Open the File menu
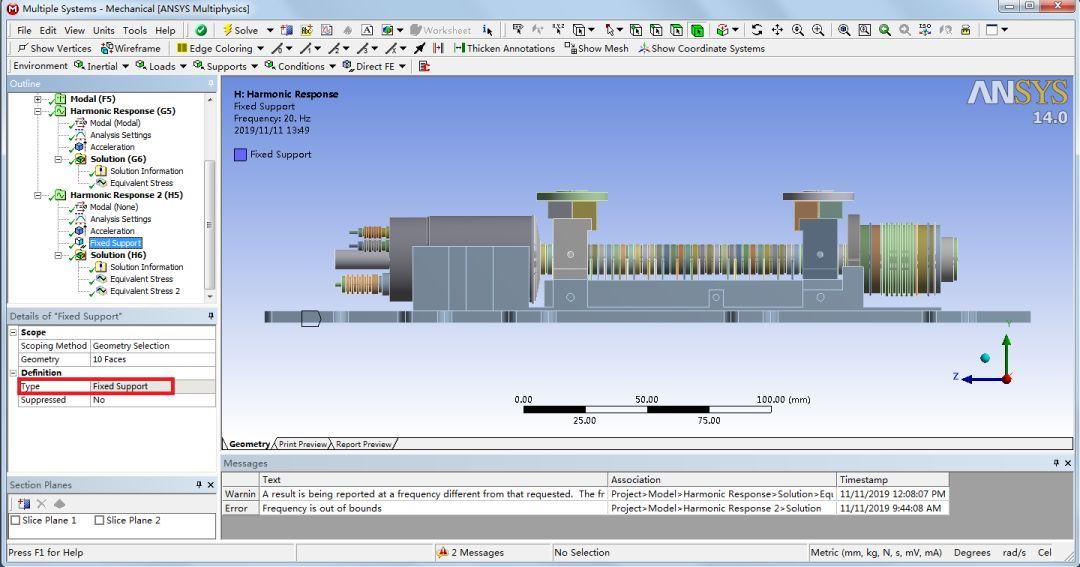The width and height of the screenshot is (1080, 567). (24, 30)
